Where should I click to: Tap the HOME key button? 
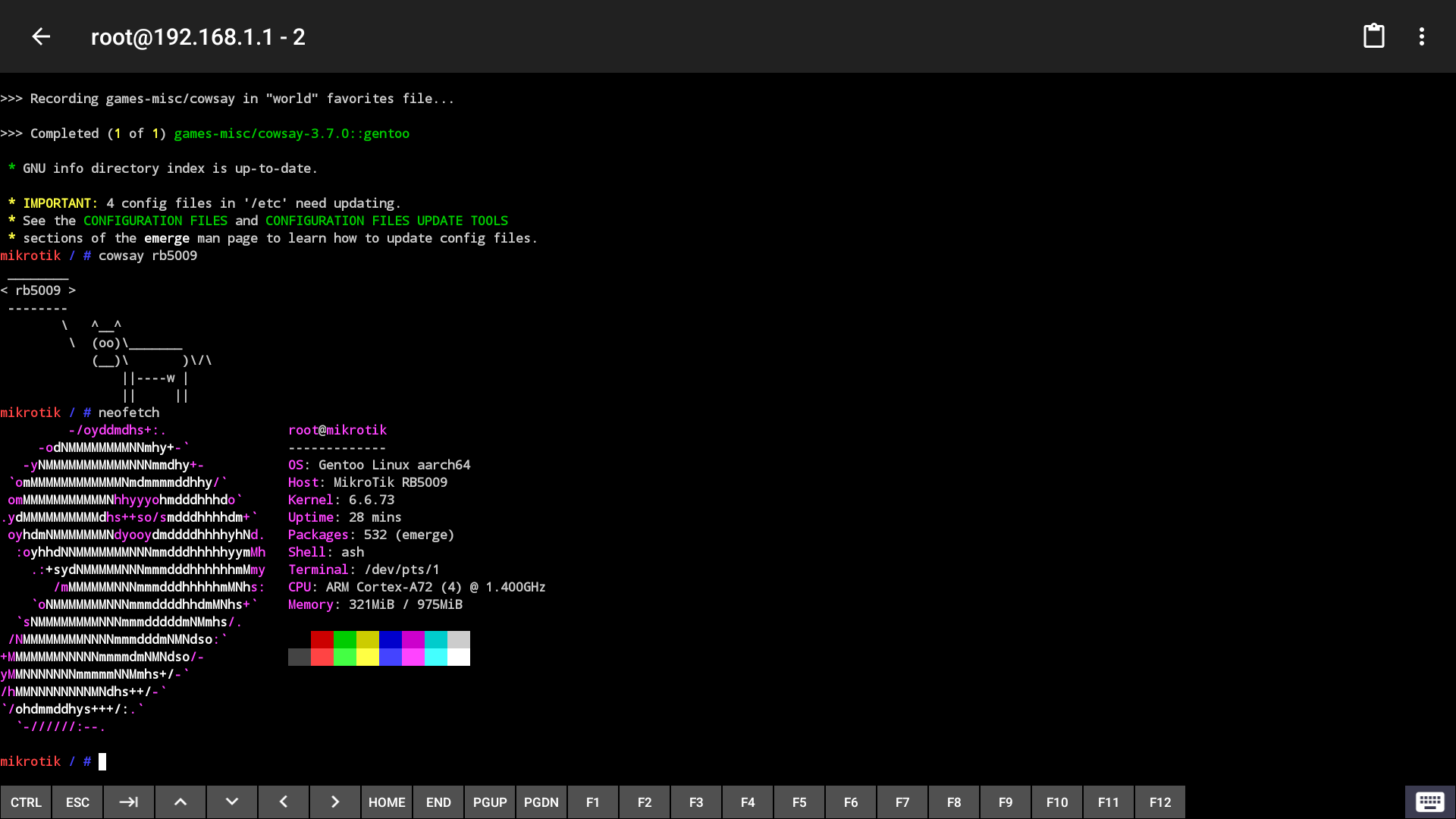point(387,802)
